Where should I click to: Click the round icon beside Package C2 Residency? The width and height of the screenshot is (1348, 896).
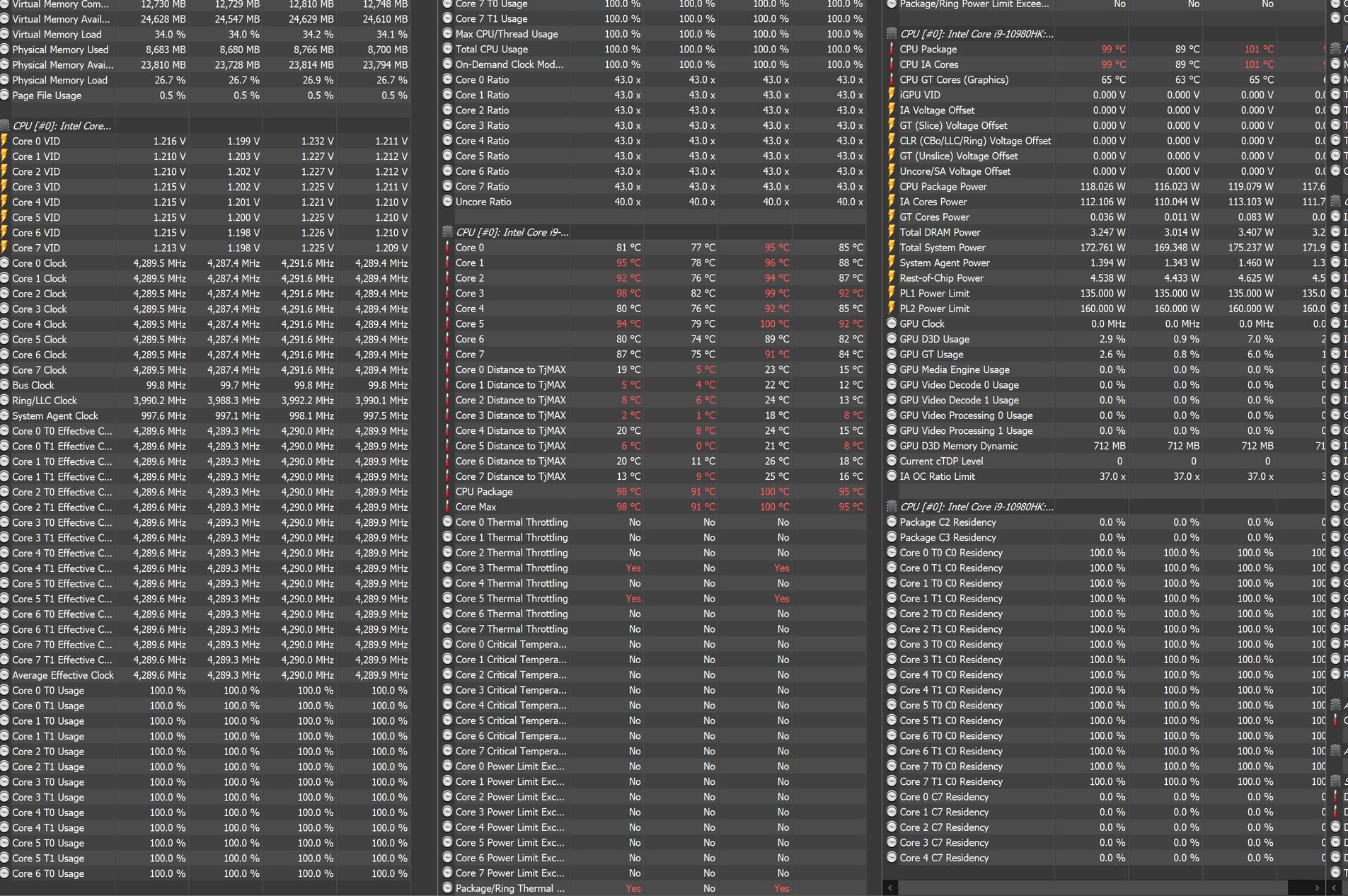[x=892, y=522]
